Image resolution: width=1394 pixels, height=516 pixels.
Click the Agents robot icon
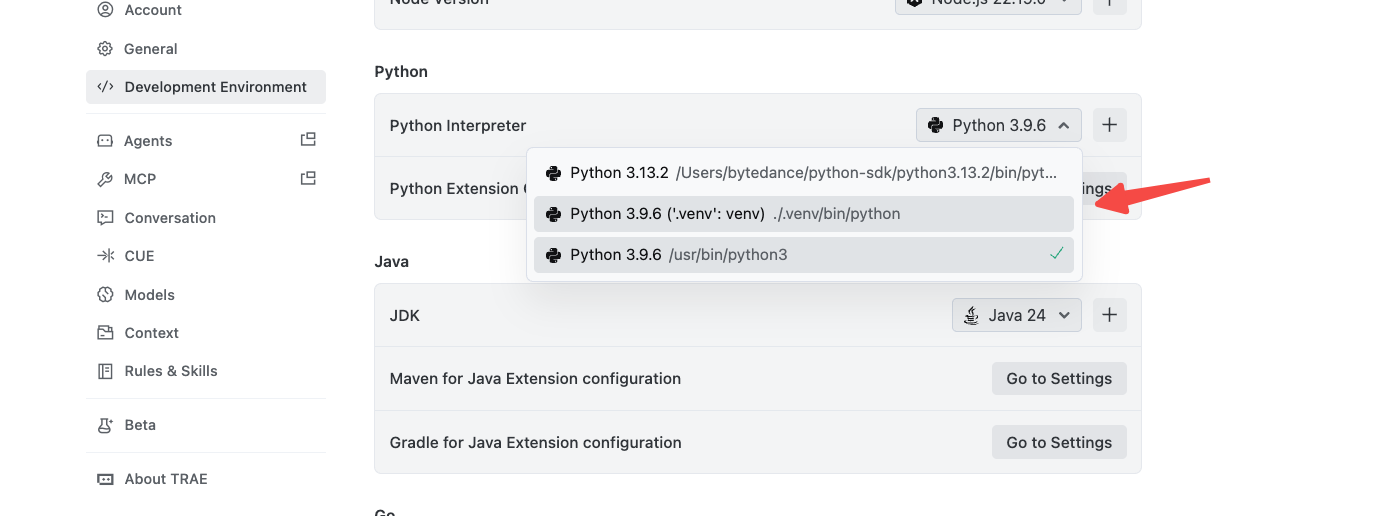click(105, 141)
